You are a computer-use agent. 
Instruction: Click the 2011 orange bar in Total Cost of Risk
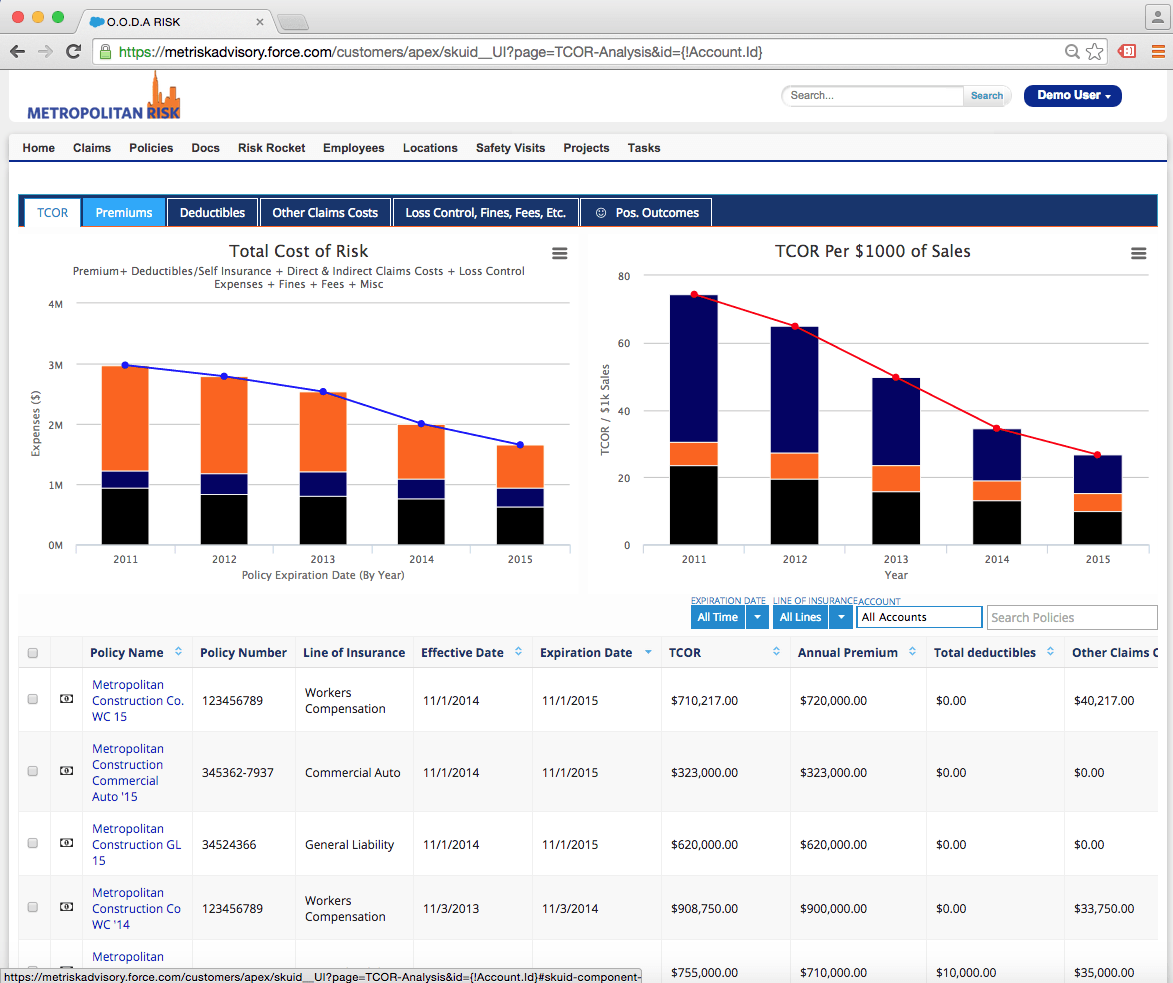[125, 418]
